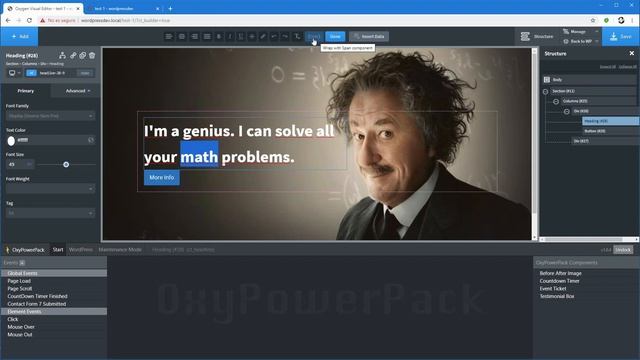Switch to the Primary tab
Image resolution: width=640 pixels, height=360 pixels.
coord(26,91)
